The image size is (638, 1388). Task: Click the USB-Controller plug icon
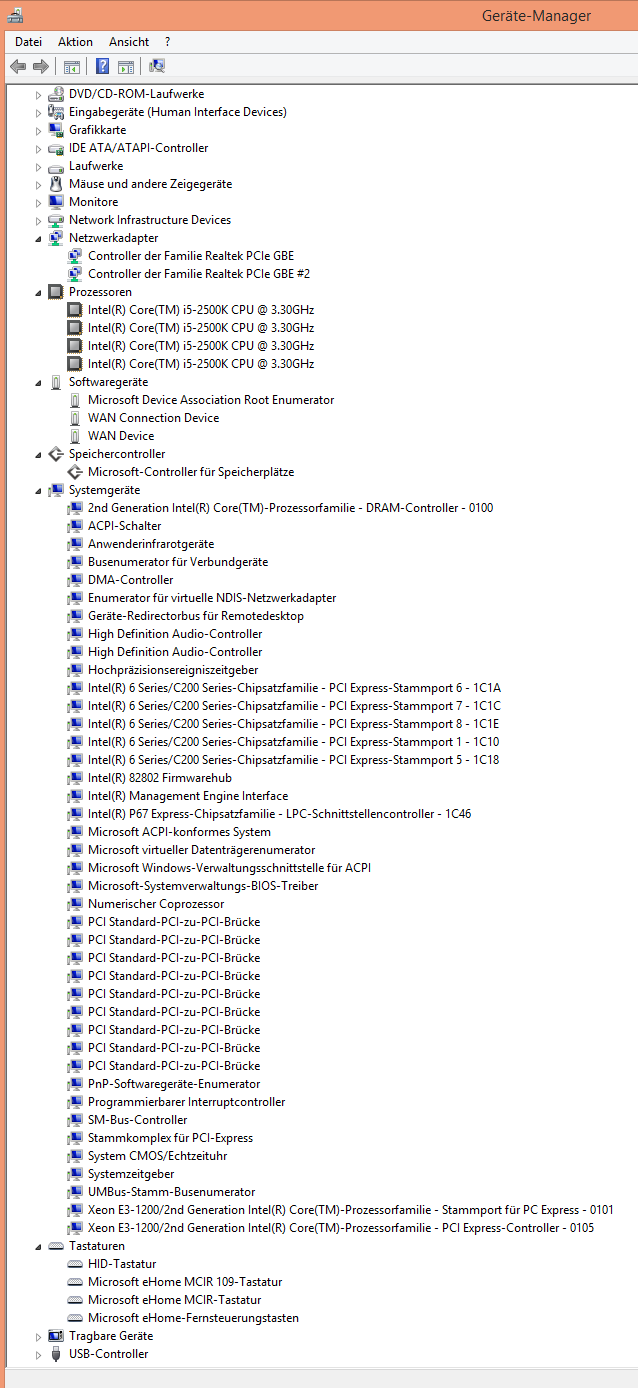(x=56, y=1354)
